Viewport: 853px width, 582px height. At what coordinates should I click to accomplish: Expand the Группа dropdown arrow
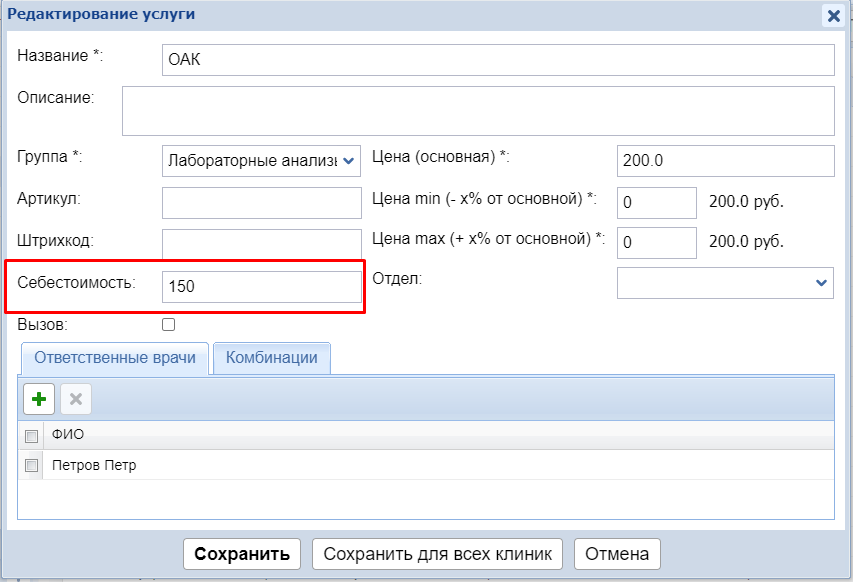(348, 160)
